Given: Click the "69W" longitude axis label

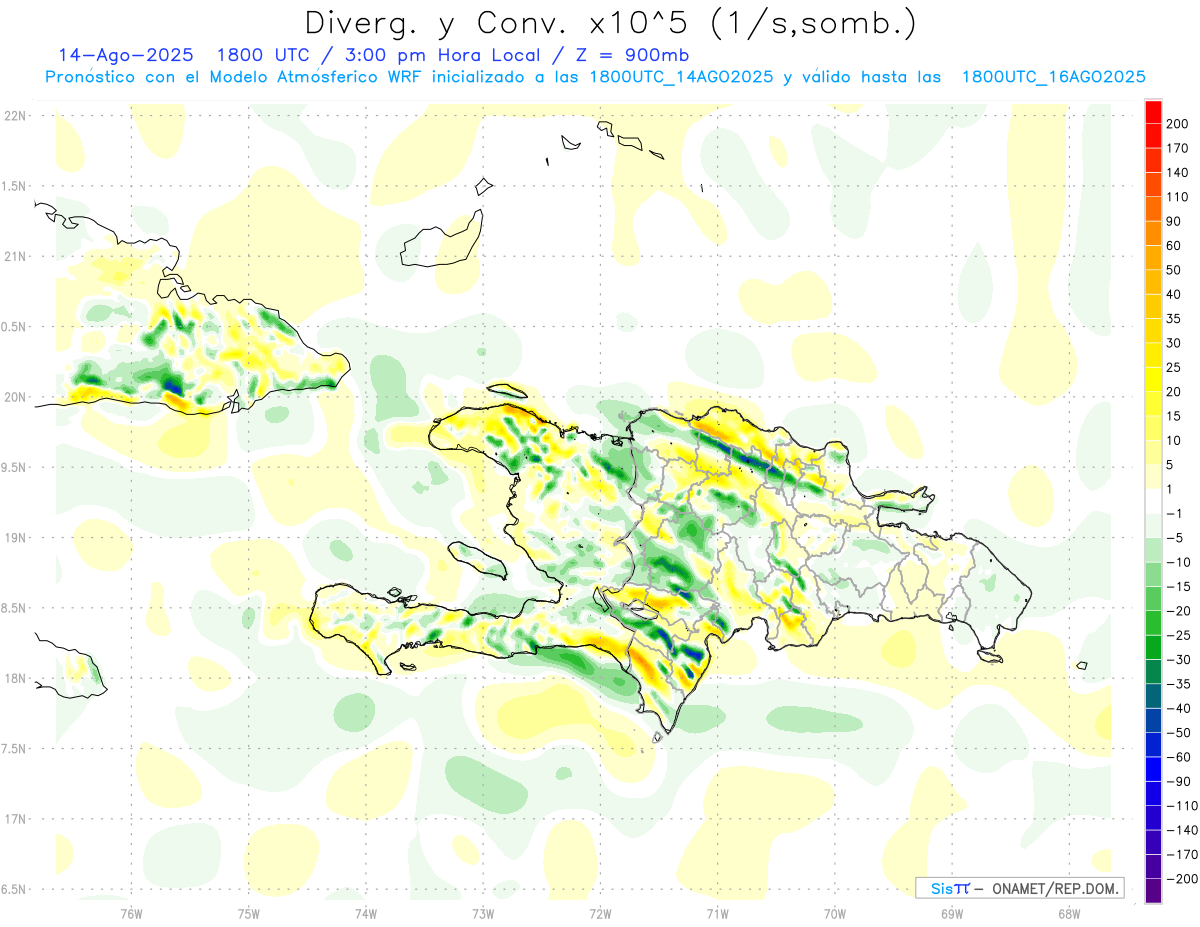Looking at the screenshot, I should (x=952, y=913).
